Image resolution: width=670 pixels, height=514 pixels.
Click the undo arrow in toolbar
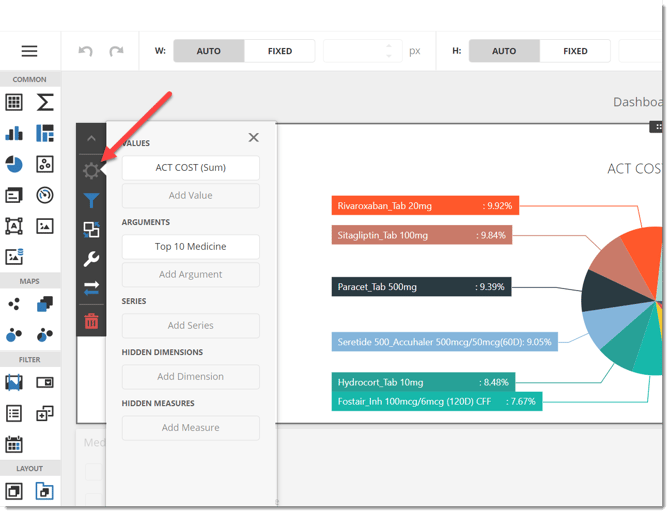[86, 51]
